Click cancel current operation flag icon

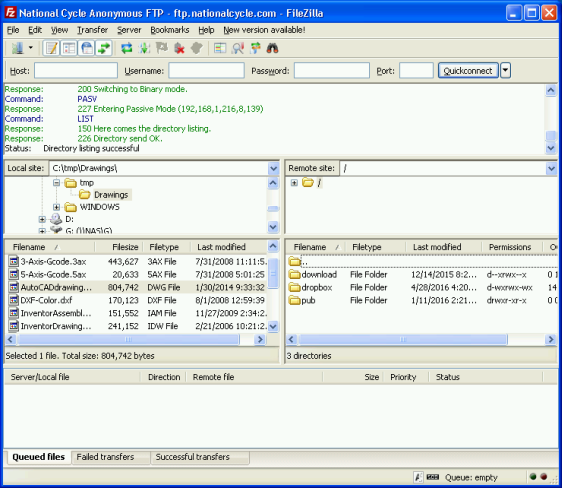click(x=162, y=48)
